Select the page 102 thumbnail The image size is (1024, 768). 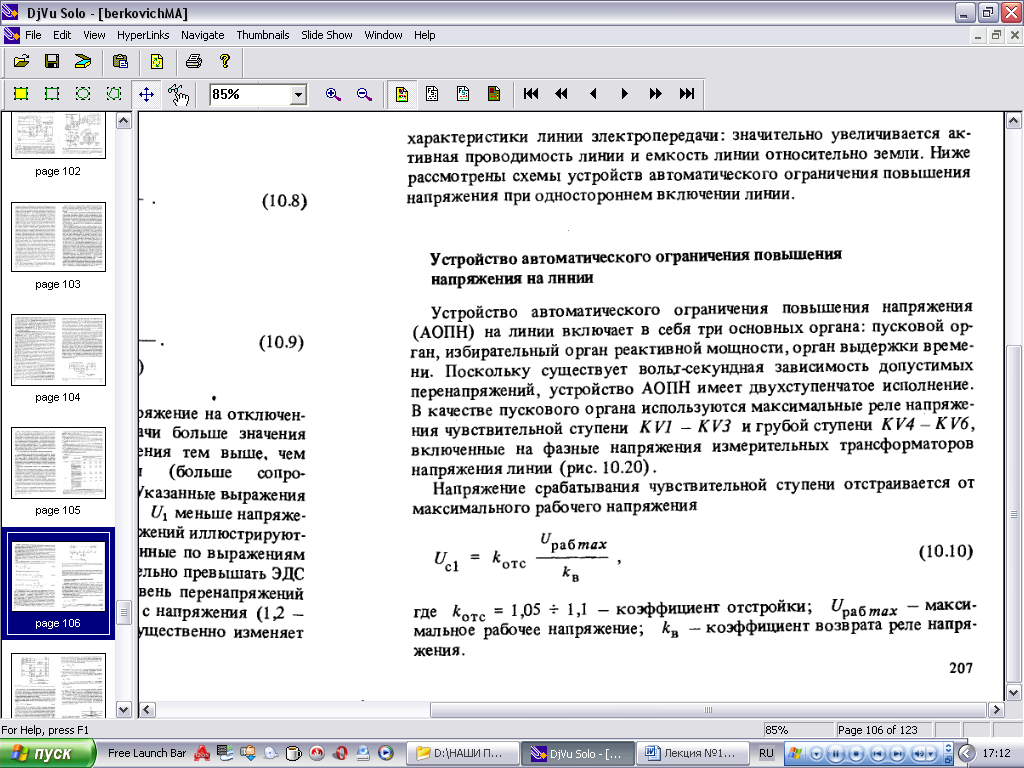(58, 135)
